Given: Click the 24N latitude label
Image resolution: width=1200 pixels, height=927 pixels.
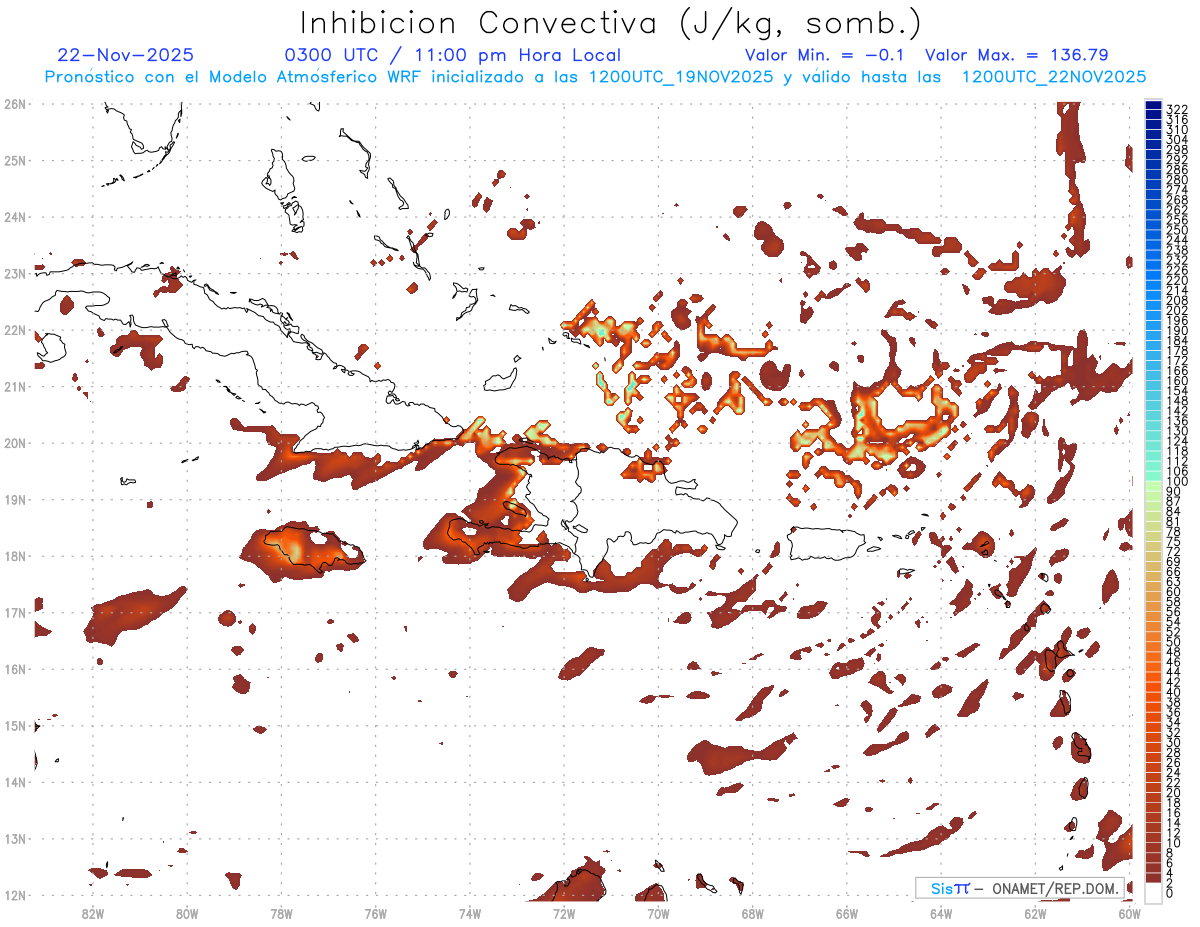Looking at the screenshot, I should click(14, 217).
